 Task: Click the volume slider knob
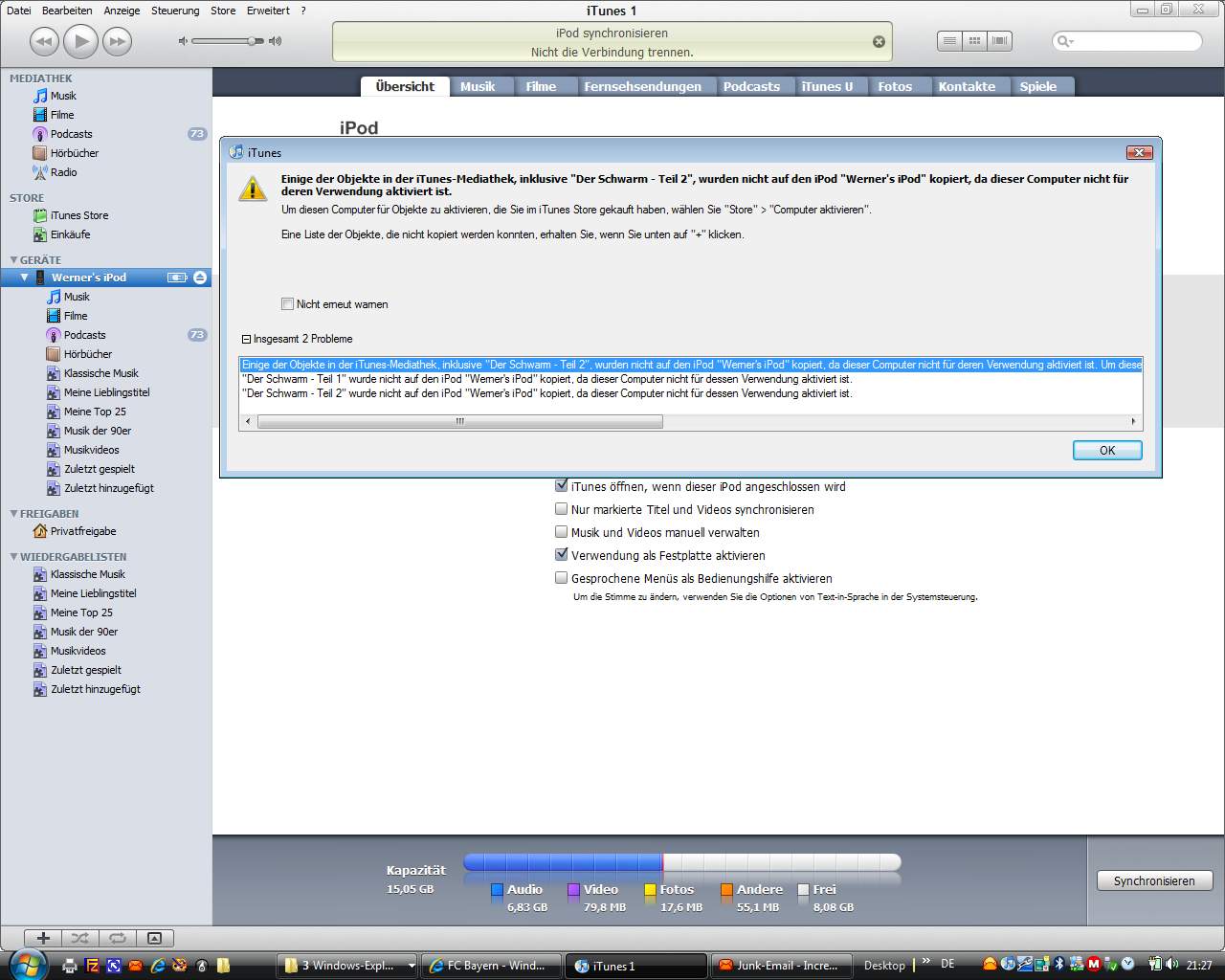[252, 41]
